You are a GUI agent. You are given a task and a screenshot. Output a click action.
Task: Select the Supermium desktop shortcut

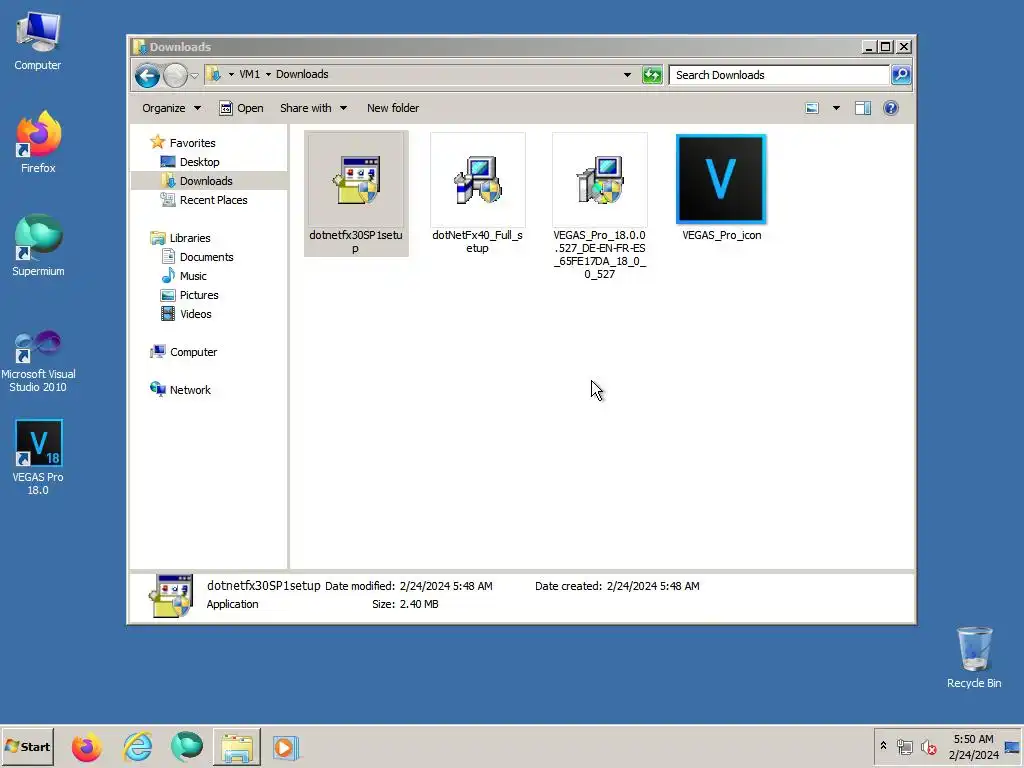coord(38,245)
